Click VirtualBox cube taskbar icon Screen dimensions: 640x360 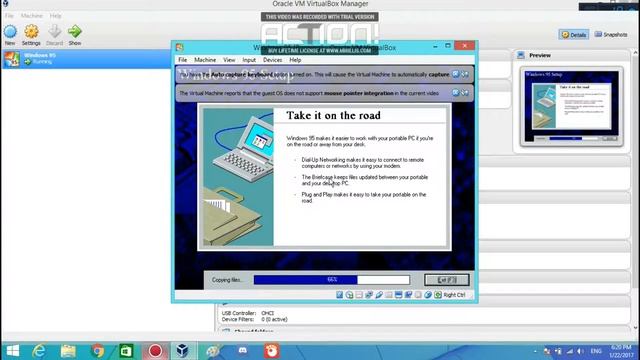point(182,351)
